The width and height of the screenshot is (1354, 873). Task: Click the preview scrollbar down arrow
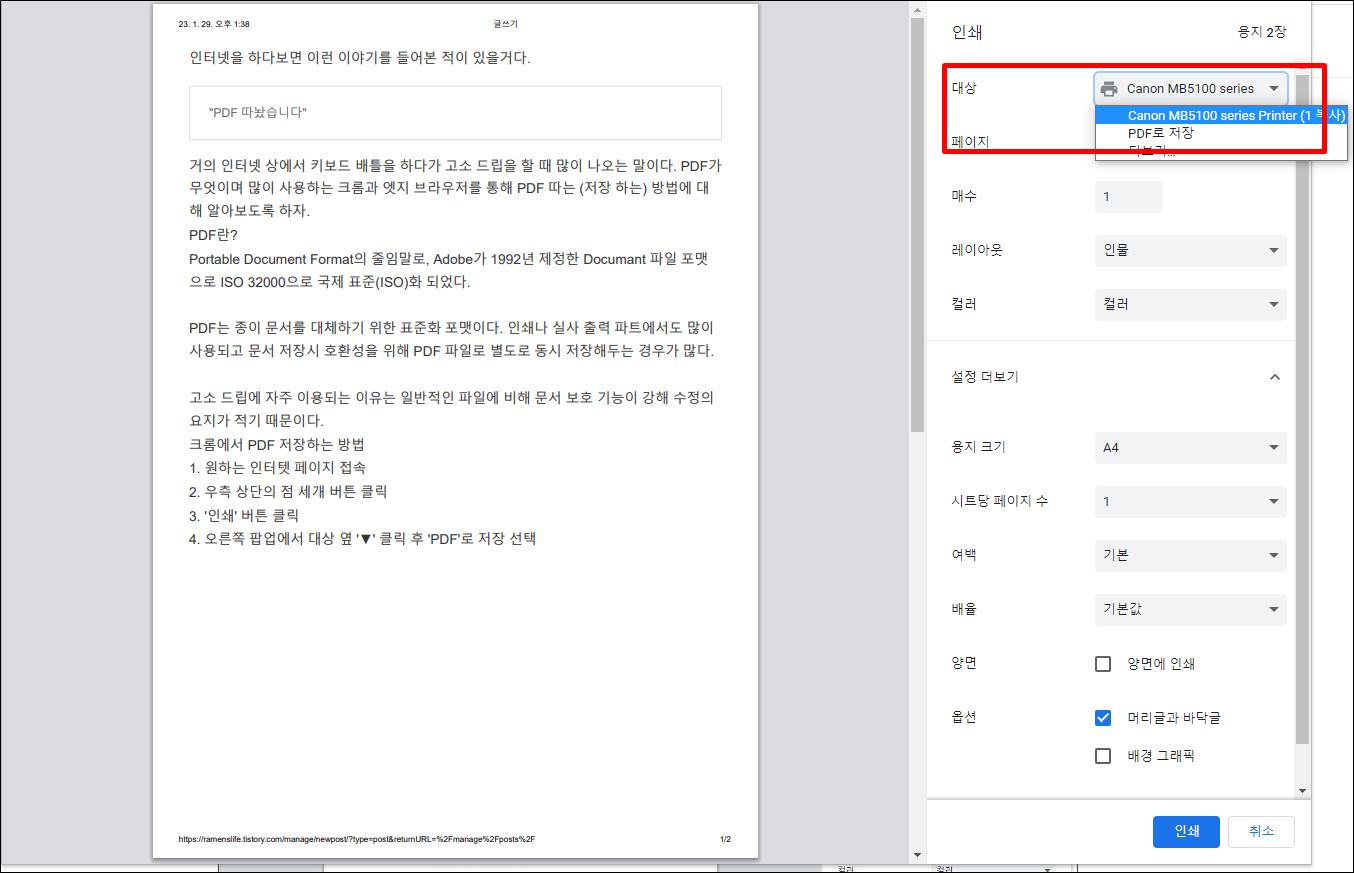pyautogui.click(x=917, y=856)
